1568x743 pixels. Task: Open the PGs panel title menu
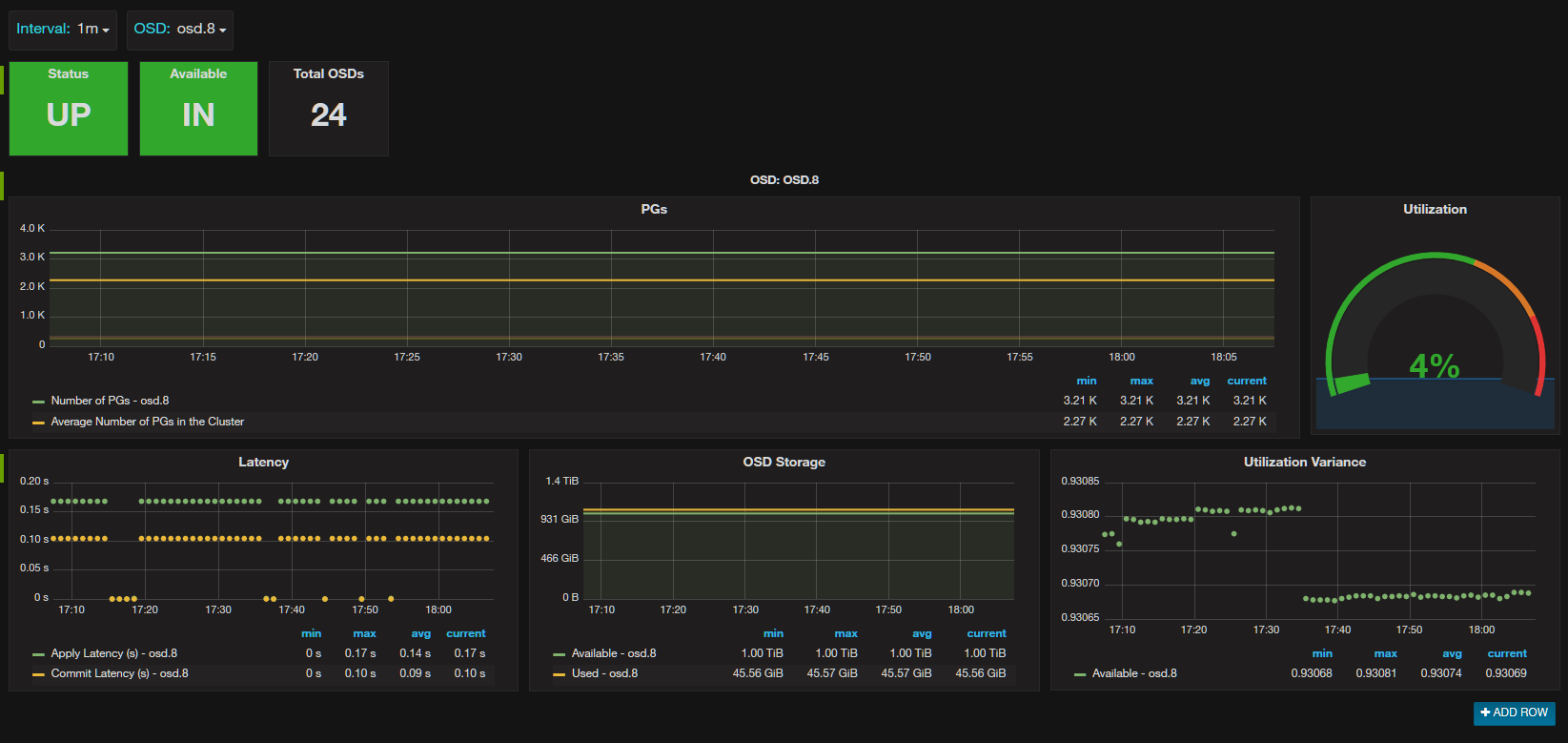pos(653,209)
